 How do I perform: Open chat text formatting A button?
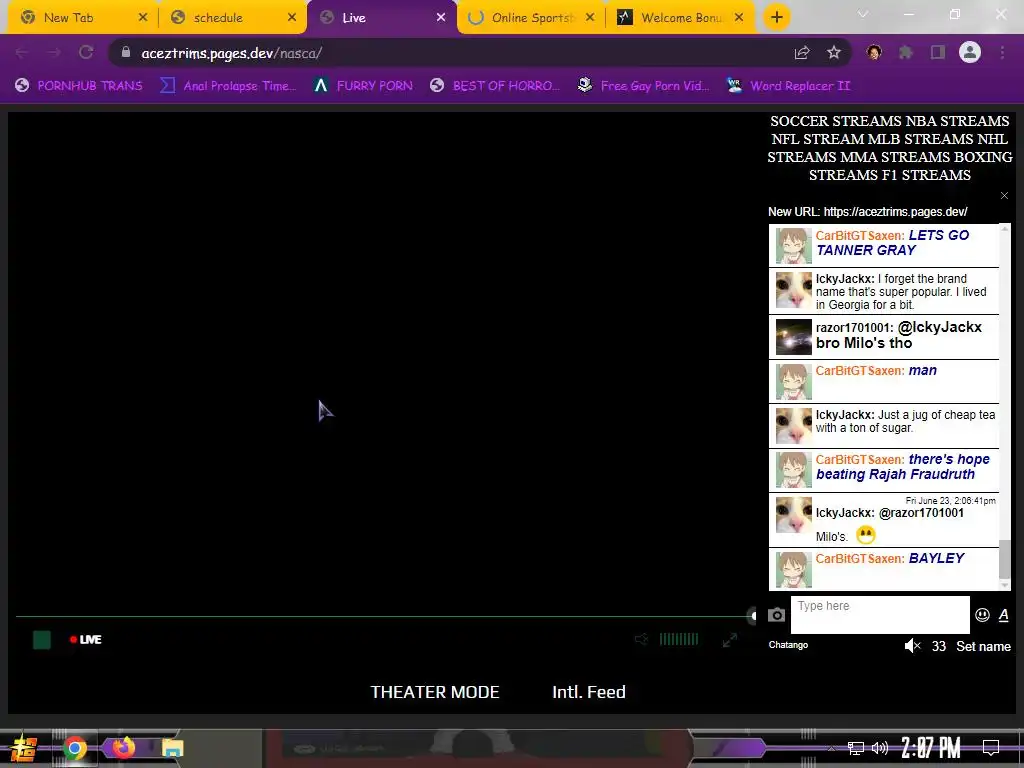(x=1004, y=615)
